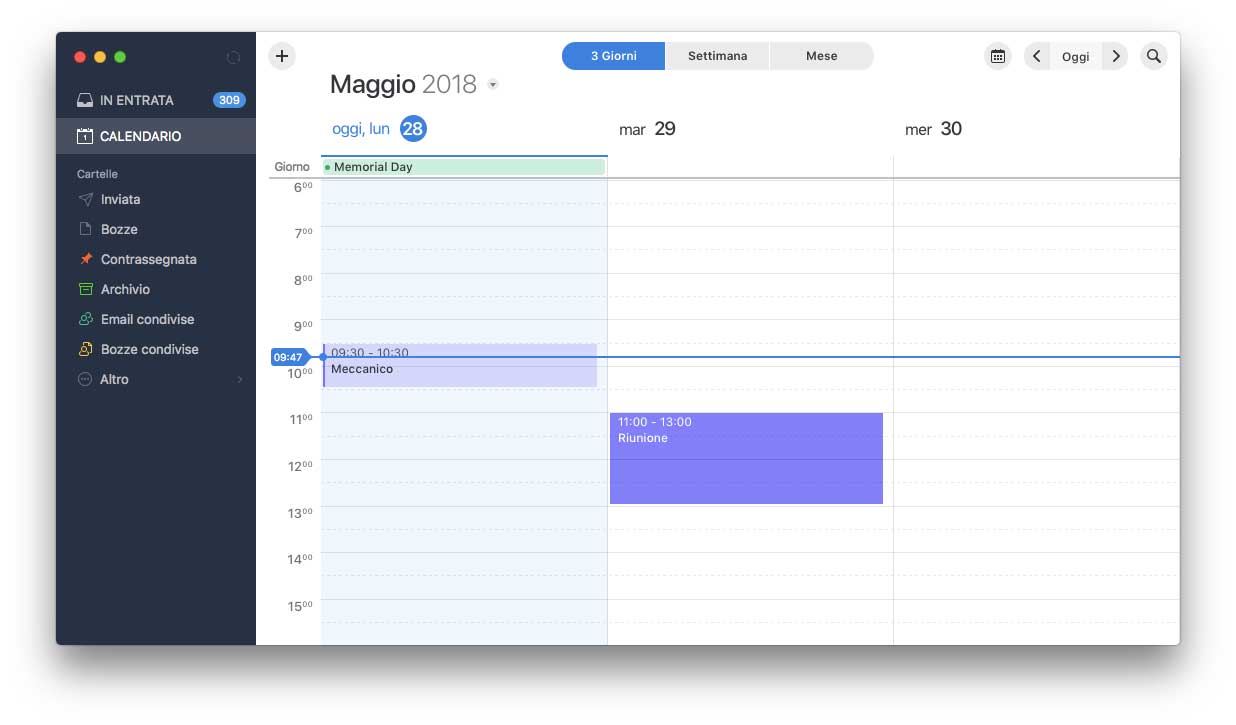1236x725 pixels.
Task: Select the Meccanico event
Action: coord(460,370)
